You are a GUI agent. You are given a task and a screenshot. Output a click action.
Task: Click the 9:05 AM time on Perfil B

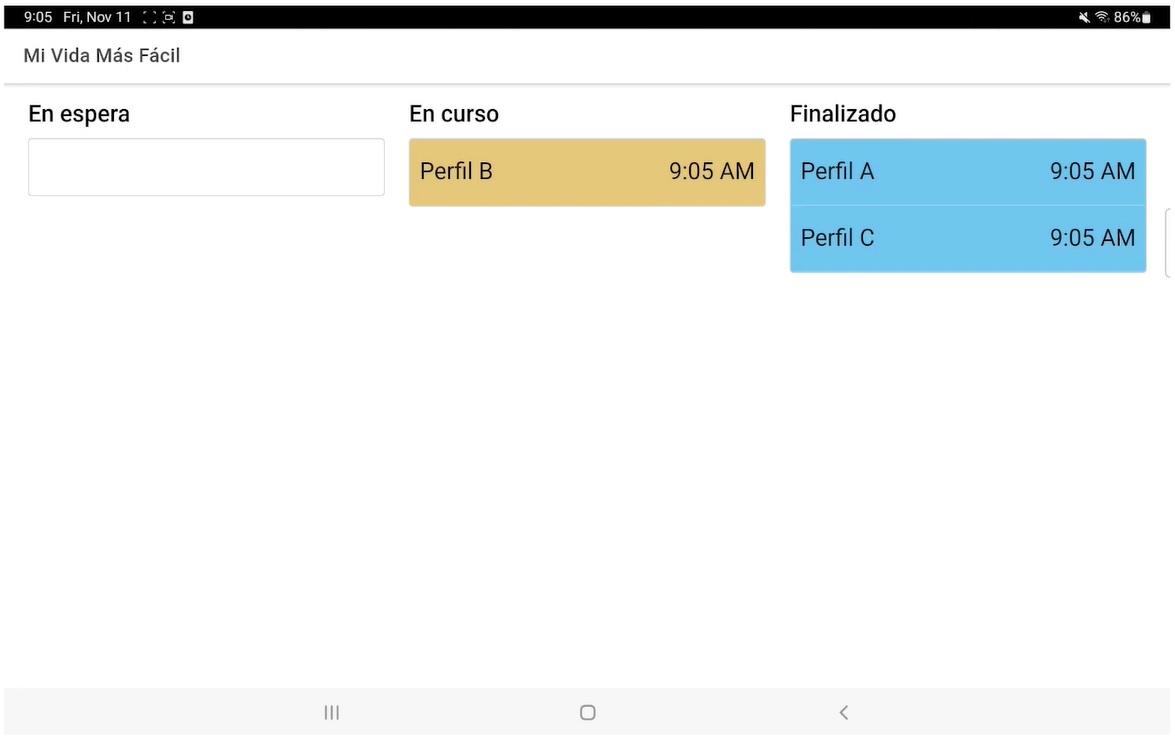coord(711,172)
